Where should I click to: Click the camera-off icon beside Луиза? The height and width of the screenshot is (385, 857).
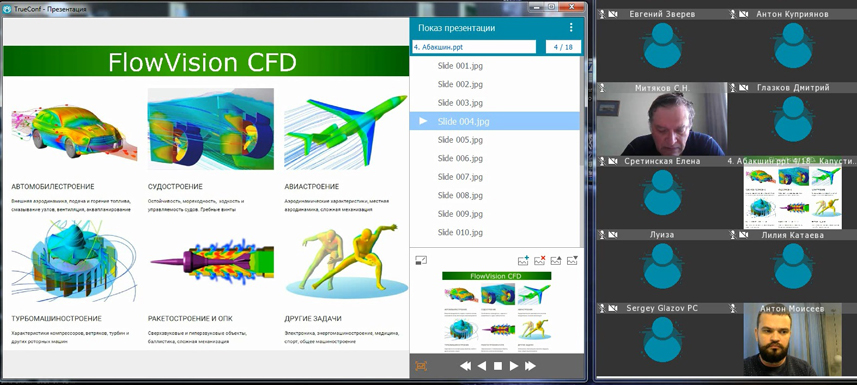(613, 235)
